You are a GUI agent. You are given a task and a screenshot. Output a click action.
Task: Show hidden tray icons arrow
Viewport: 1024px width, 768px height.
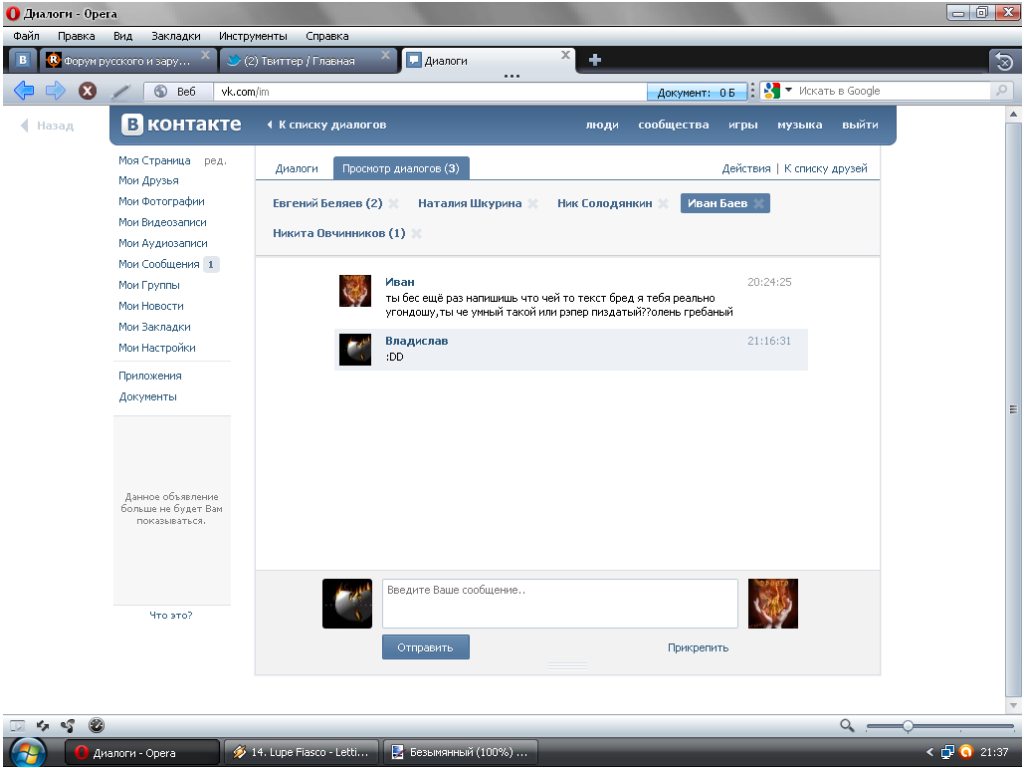[930, 752]
